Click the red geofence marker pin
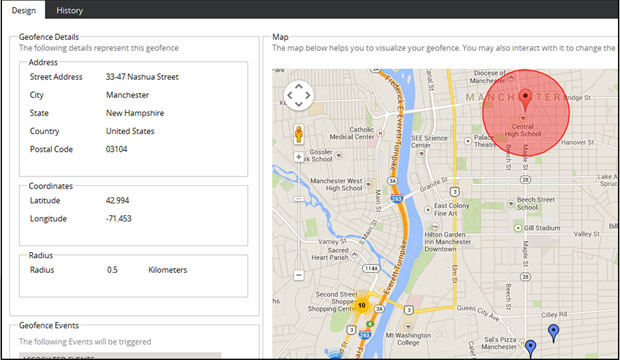Viewport: 620px width, 360px height. [525, 100]
